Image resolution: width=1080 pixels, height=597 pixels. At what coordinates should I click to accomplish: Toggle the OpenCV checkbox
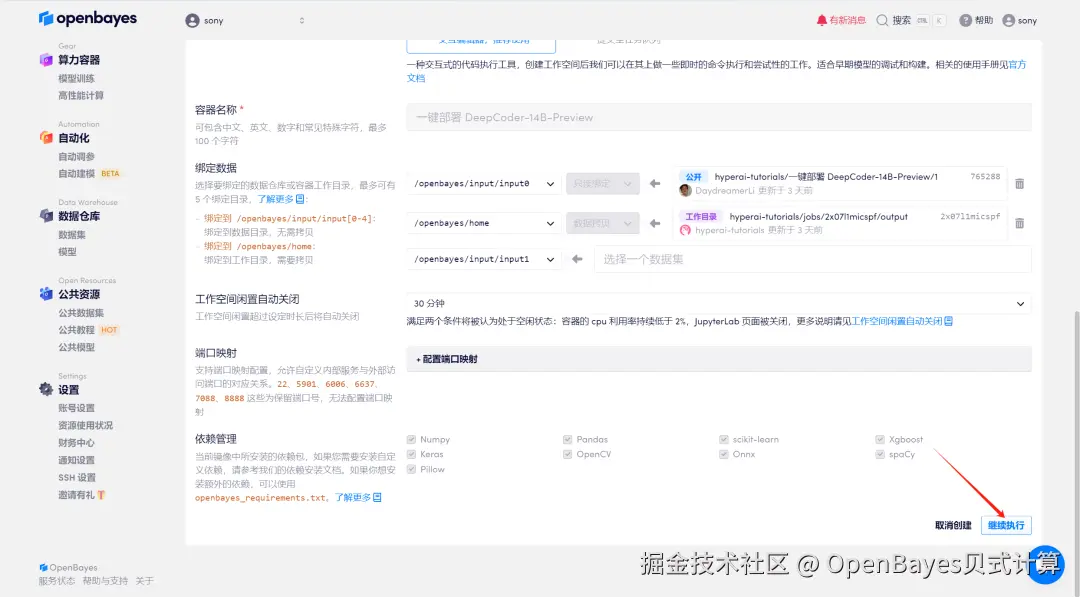coord(568,454)
